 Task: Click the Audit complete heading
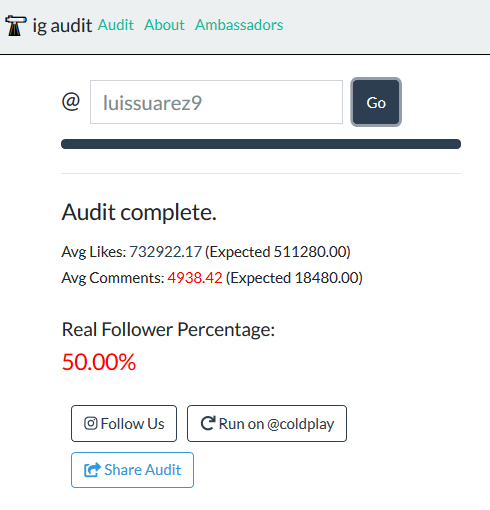[x=139, y=212]
